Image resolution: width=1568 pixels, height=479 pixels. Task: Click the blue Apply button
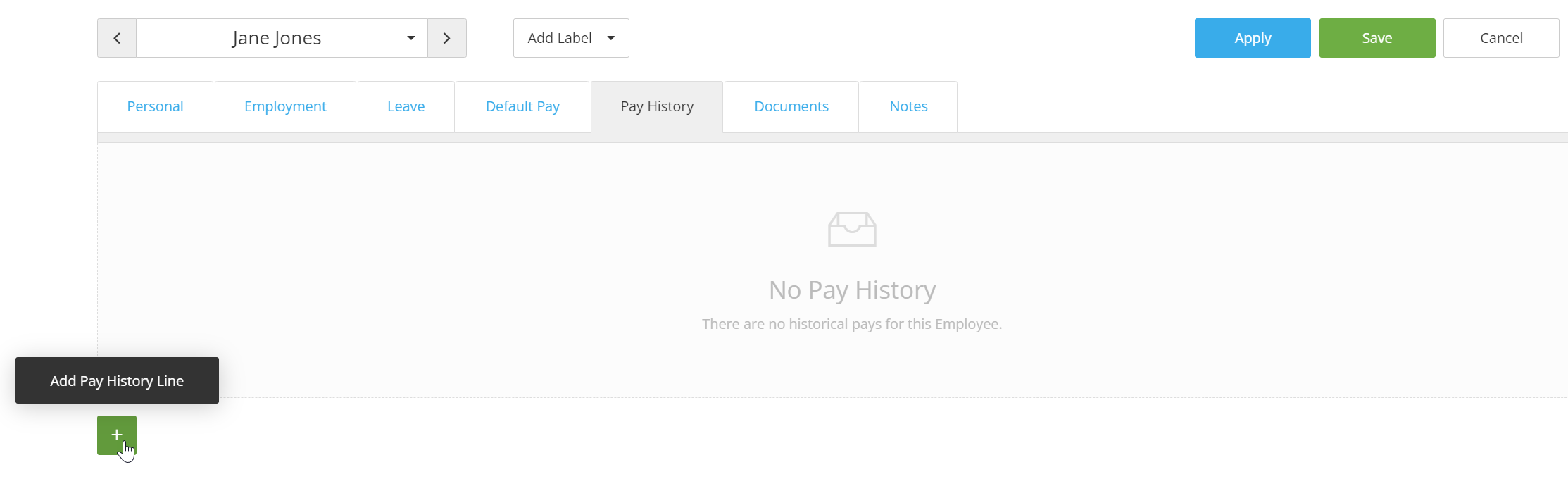1253,38
